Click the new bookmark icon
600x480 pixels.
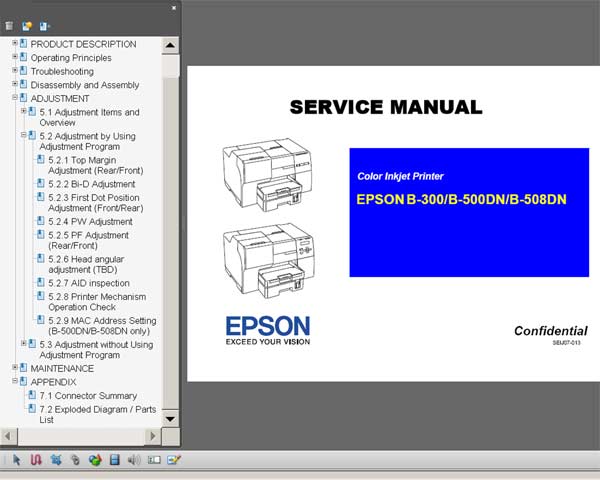[27, 26]
